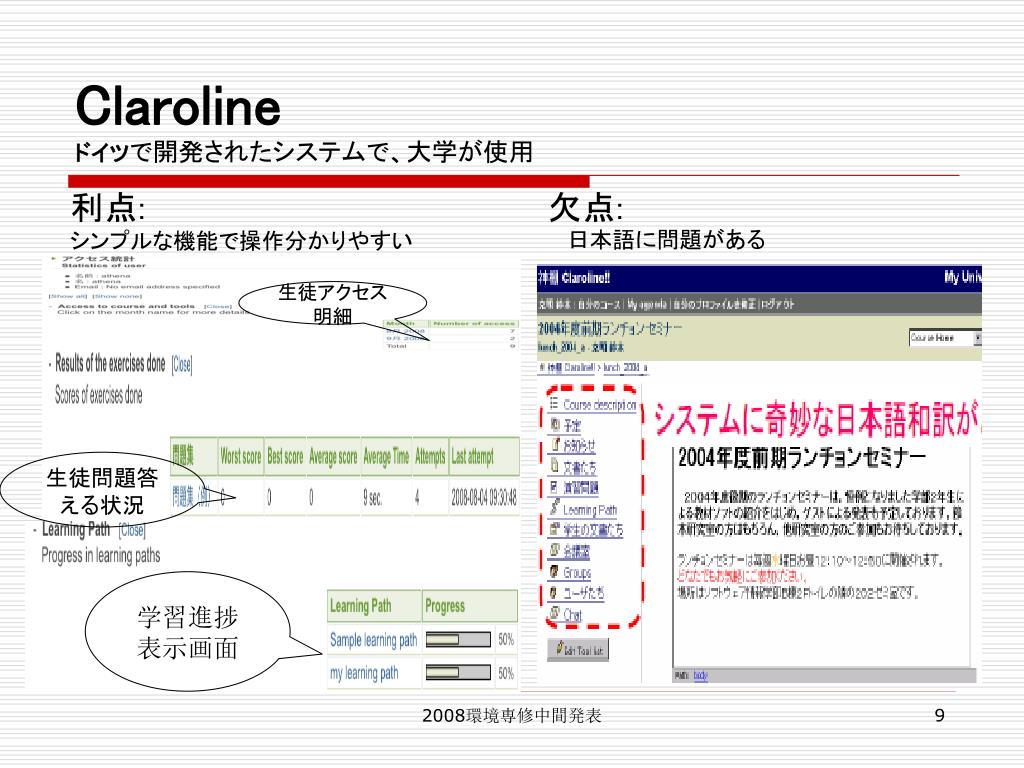1024x768 pixels.
Task: Click the Claroline breadcrumb link
Action: pos(570,368)
